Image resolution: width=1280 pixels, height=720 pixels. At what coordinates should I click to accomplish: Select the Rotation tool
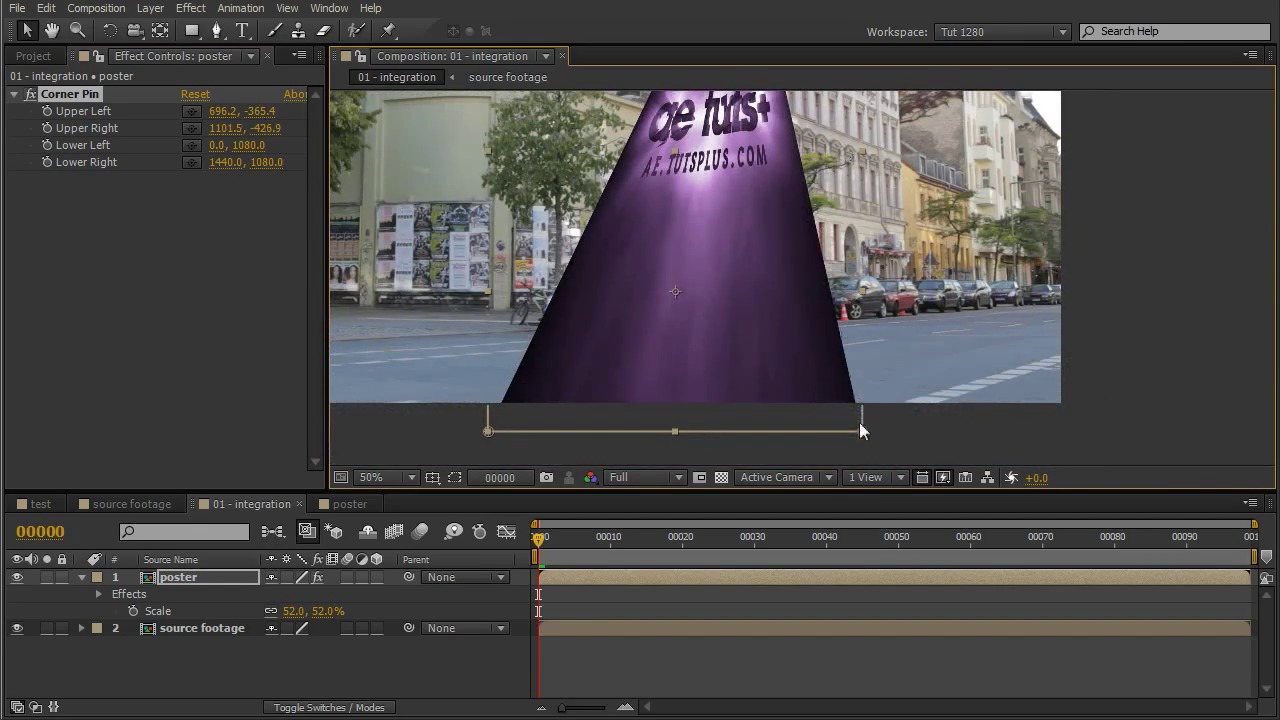coord(110,31)
